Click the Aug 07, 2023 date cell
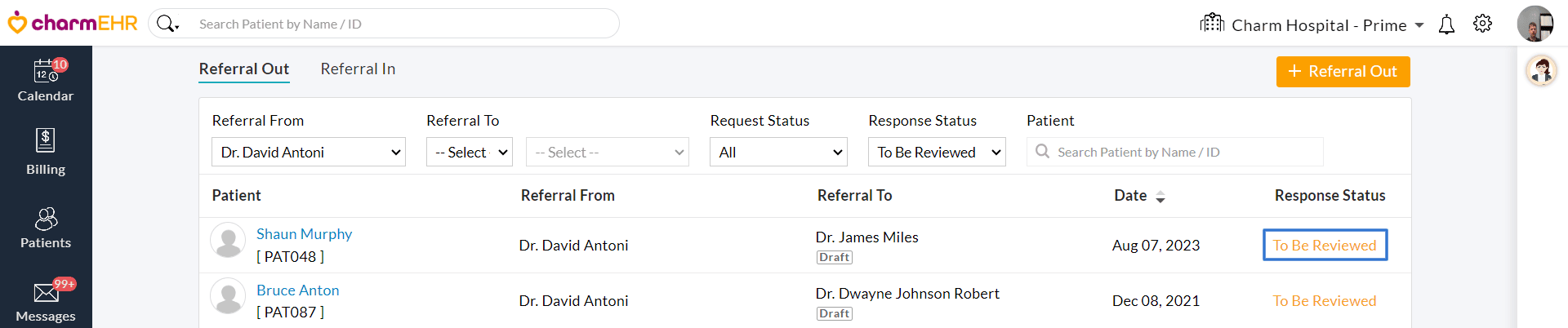 (1156, 246)
